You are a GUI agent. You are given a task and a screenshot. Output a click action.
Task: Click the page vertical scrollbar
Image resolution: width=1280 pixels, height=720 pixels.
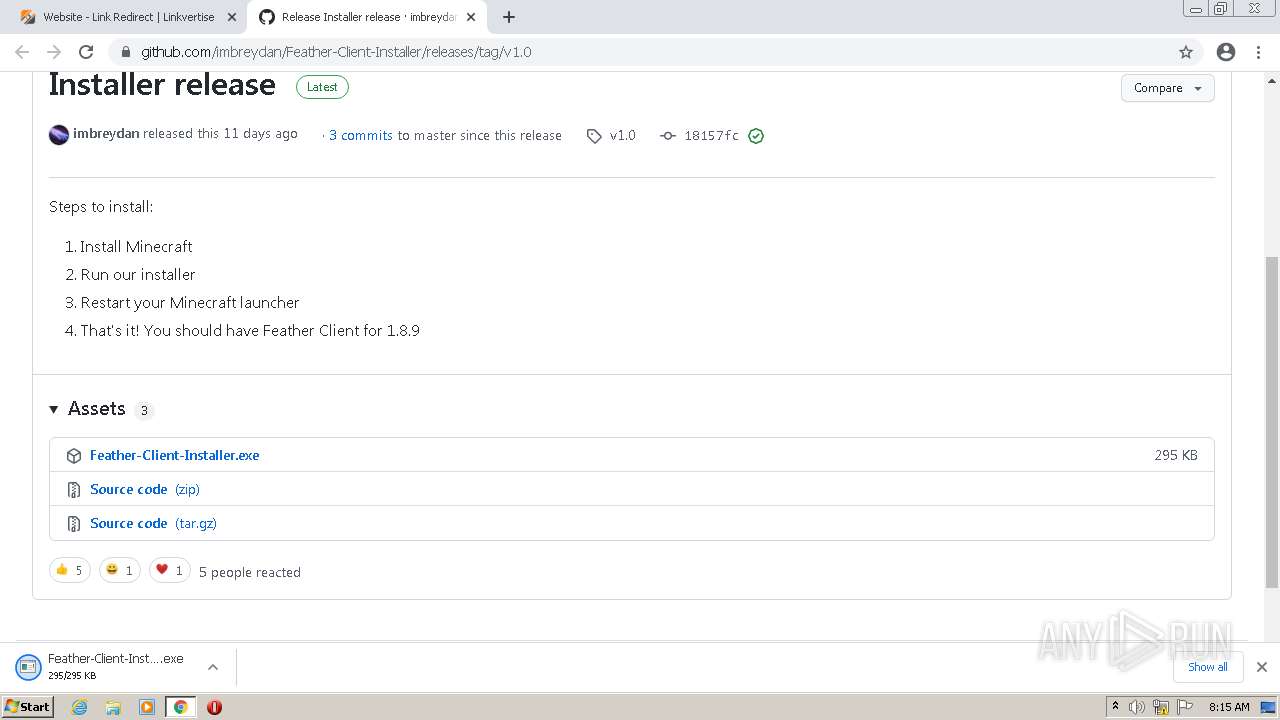pyautogui.click(x=1272, y=423)
